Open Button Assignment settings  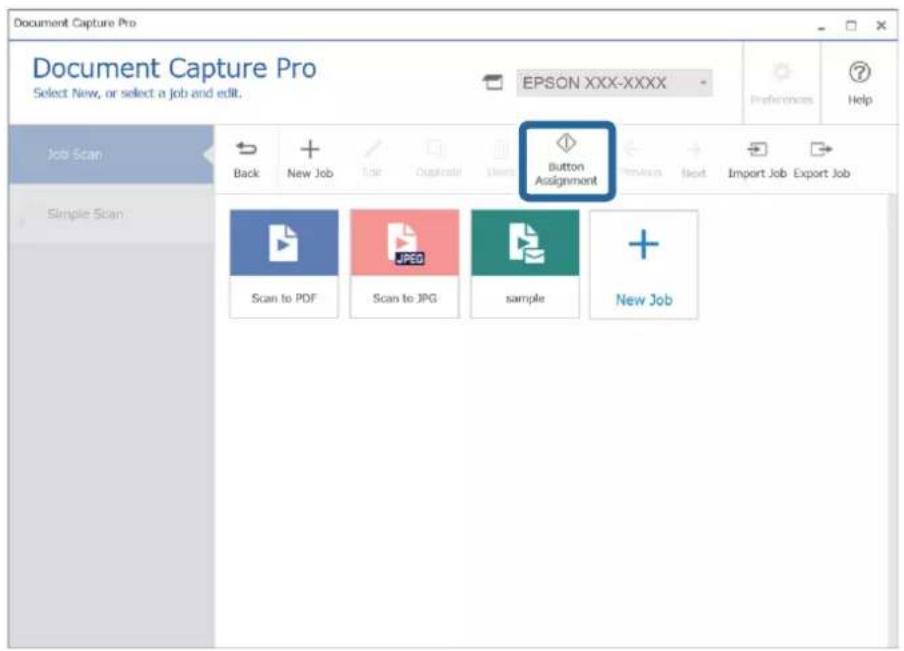[x=567, y=161]
